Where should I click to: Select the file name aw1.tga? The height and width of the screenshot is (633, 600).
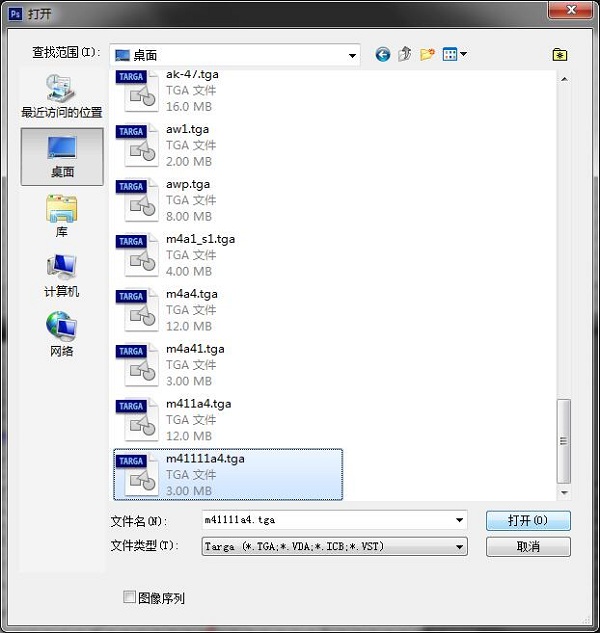[x=187, y=129]
